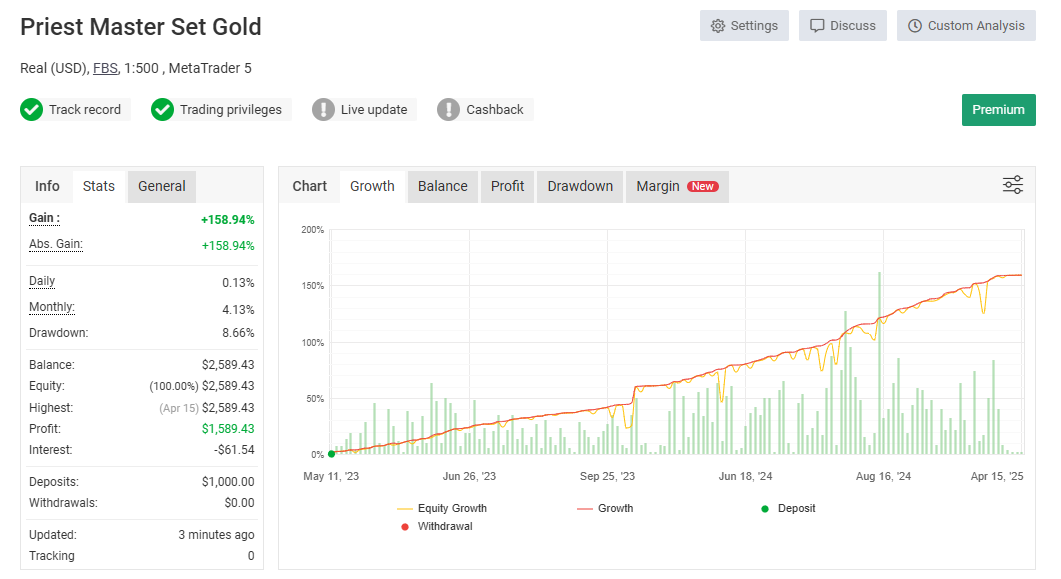
Task: Open the FBS broker link
Action: 104,68
